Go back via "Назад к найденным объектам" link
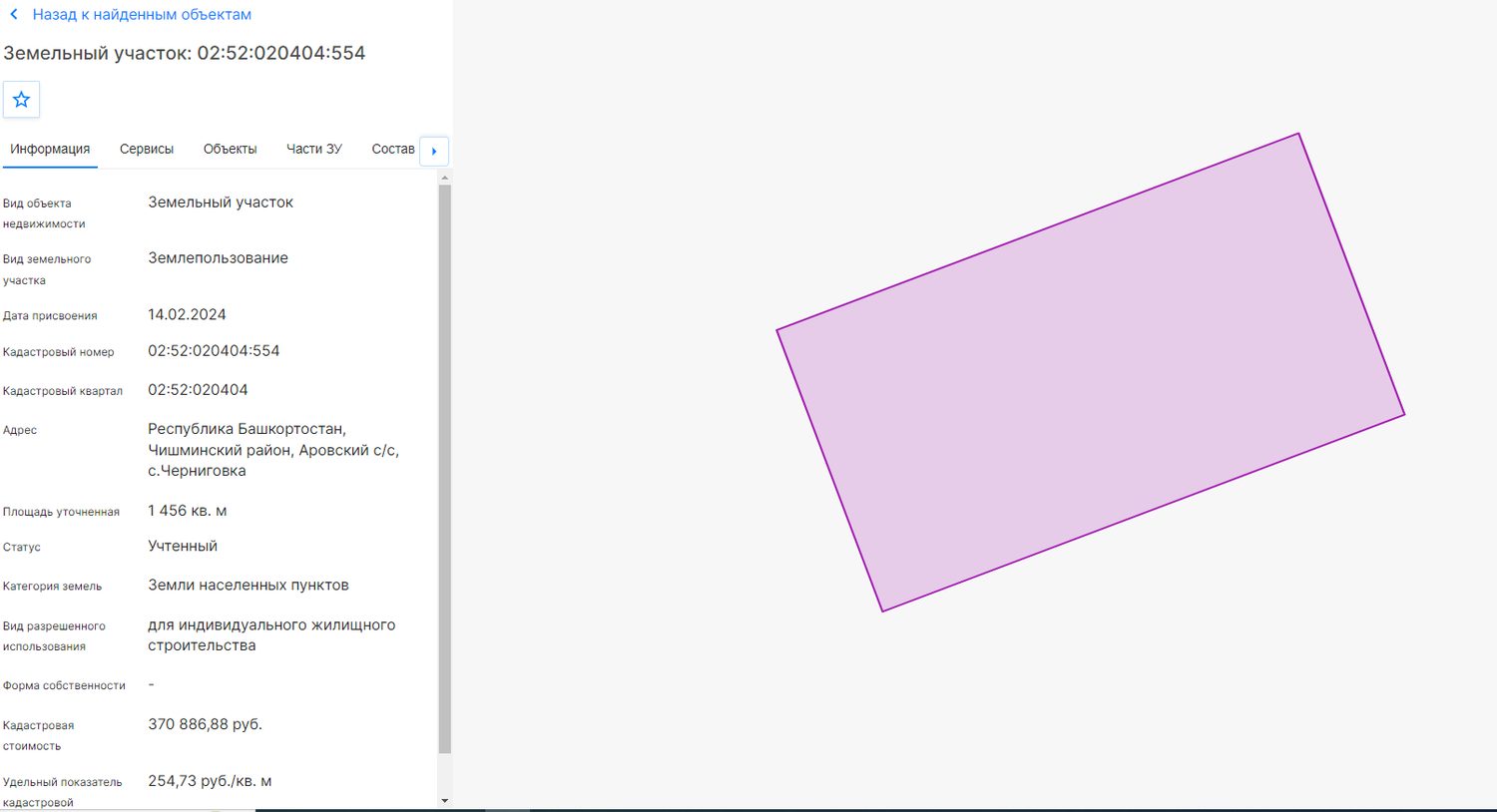This screenshot has width=1497, height=812. 142,15
